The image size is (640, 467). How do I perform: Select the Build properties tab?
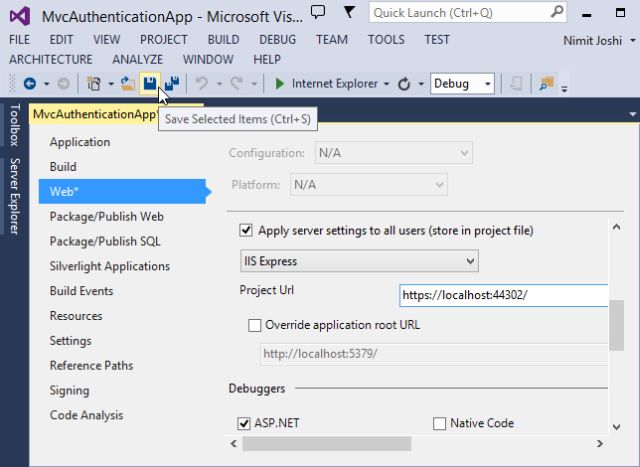(x=63, y=167)
